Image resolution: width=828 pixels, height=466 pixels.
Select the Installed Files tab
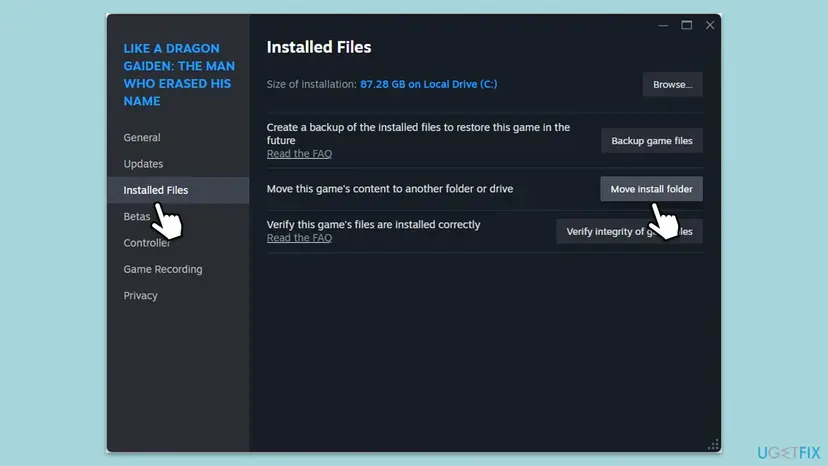177,190
